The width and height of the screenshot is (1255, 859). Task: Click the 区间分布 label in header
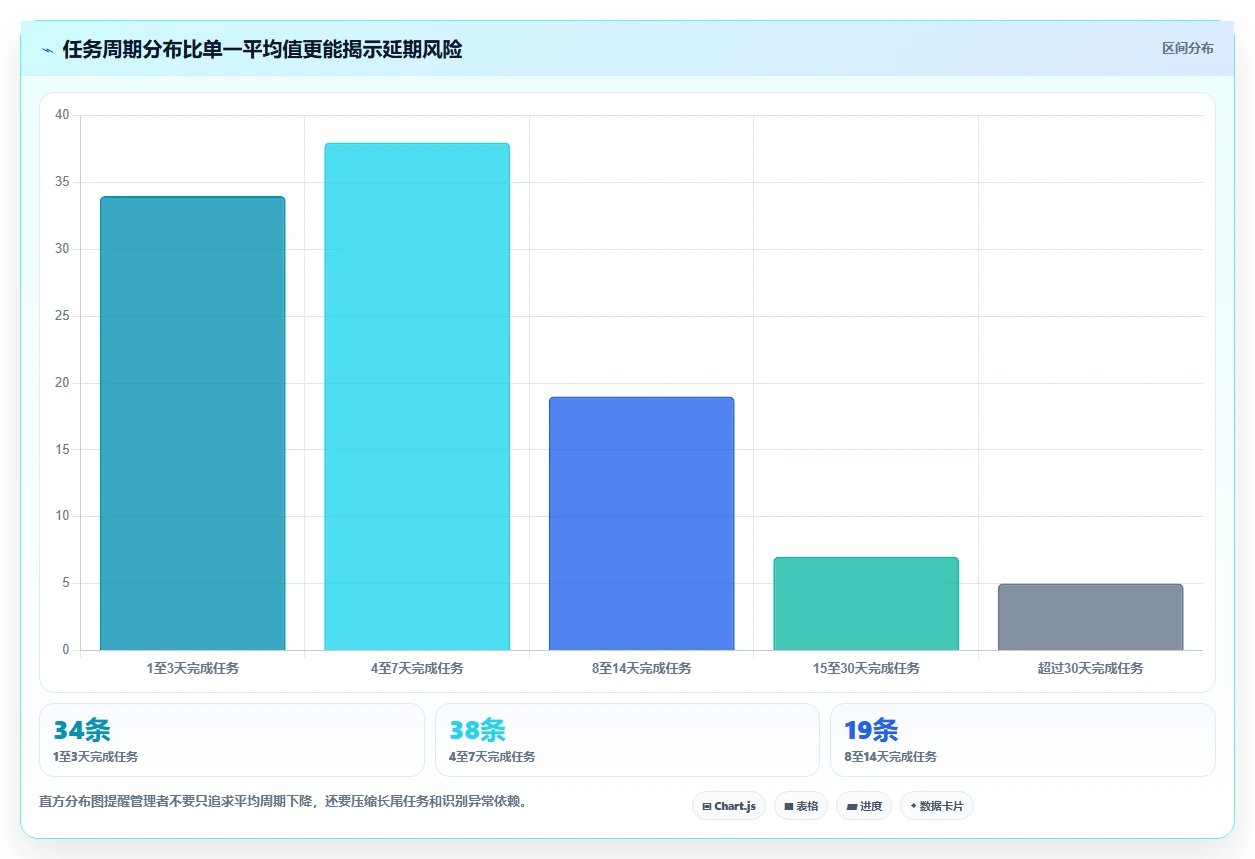pyautogui.click(x=1187, y=48)
